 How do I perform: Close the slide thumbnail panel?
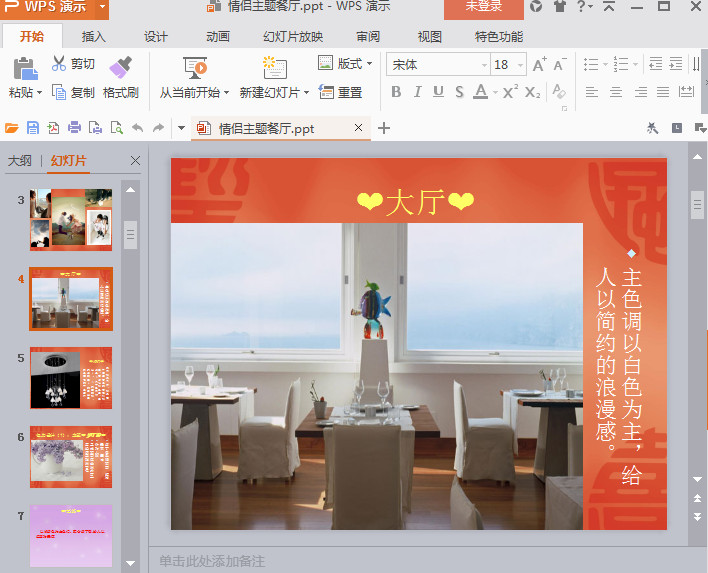135,161
